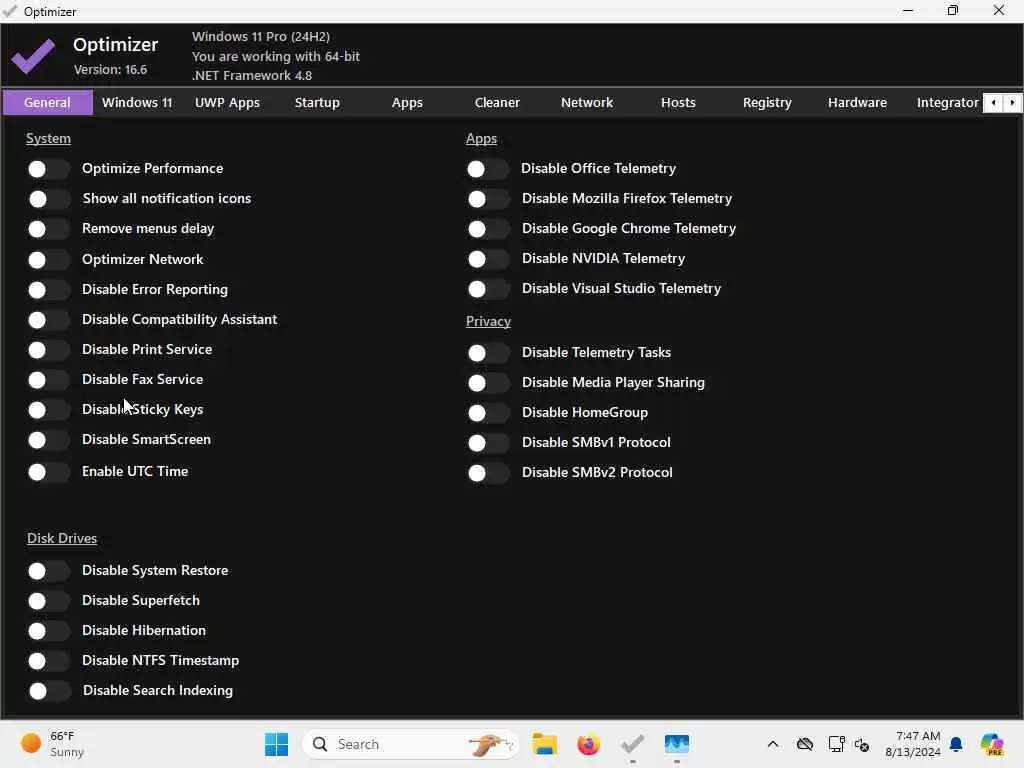Show hidden system tray icons
Viewport: 1024px width, 768px height.
tap(773, 744)
